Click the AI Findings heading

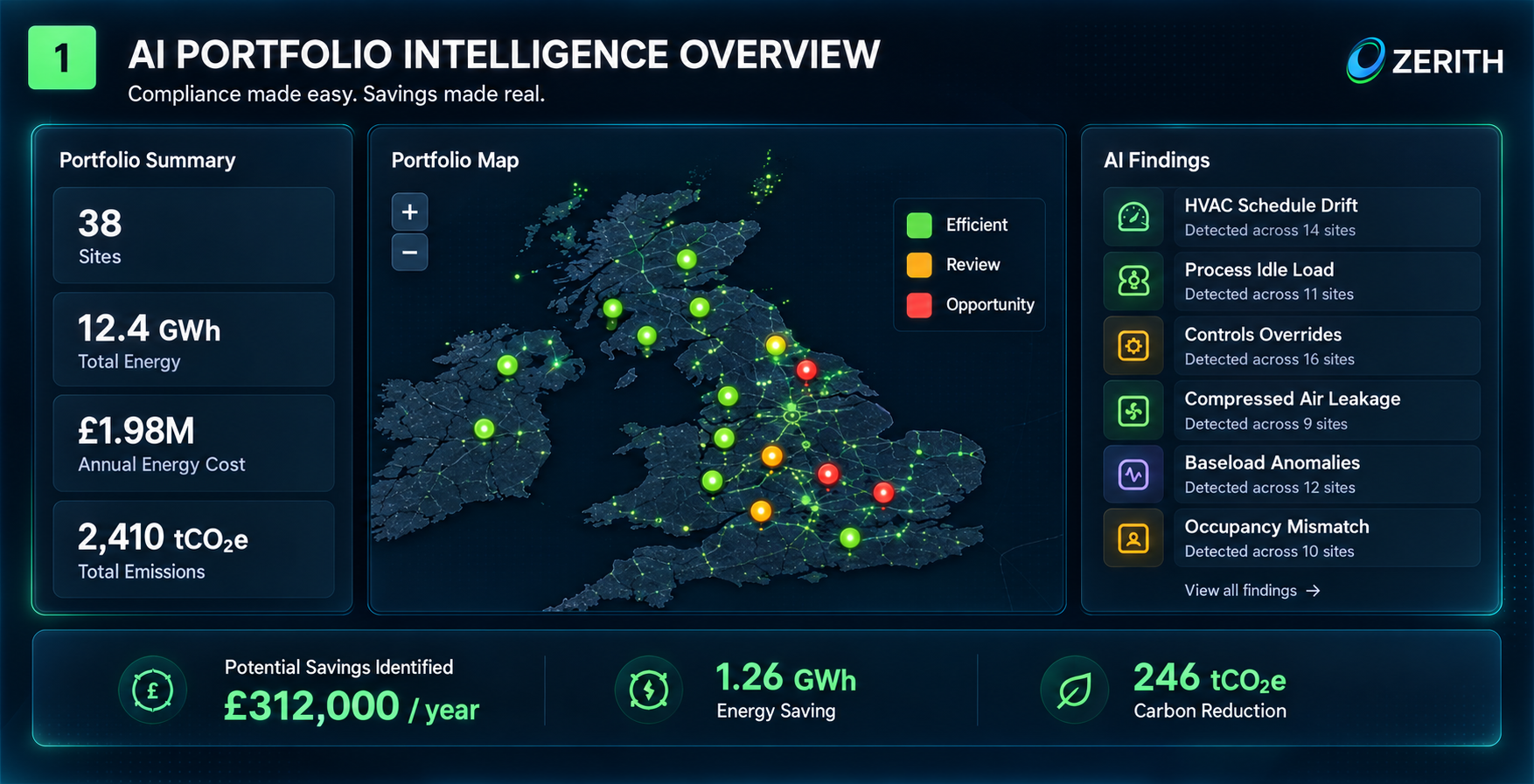click(x=1157, y=161)
